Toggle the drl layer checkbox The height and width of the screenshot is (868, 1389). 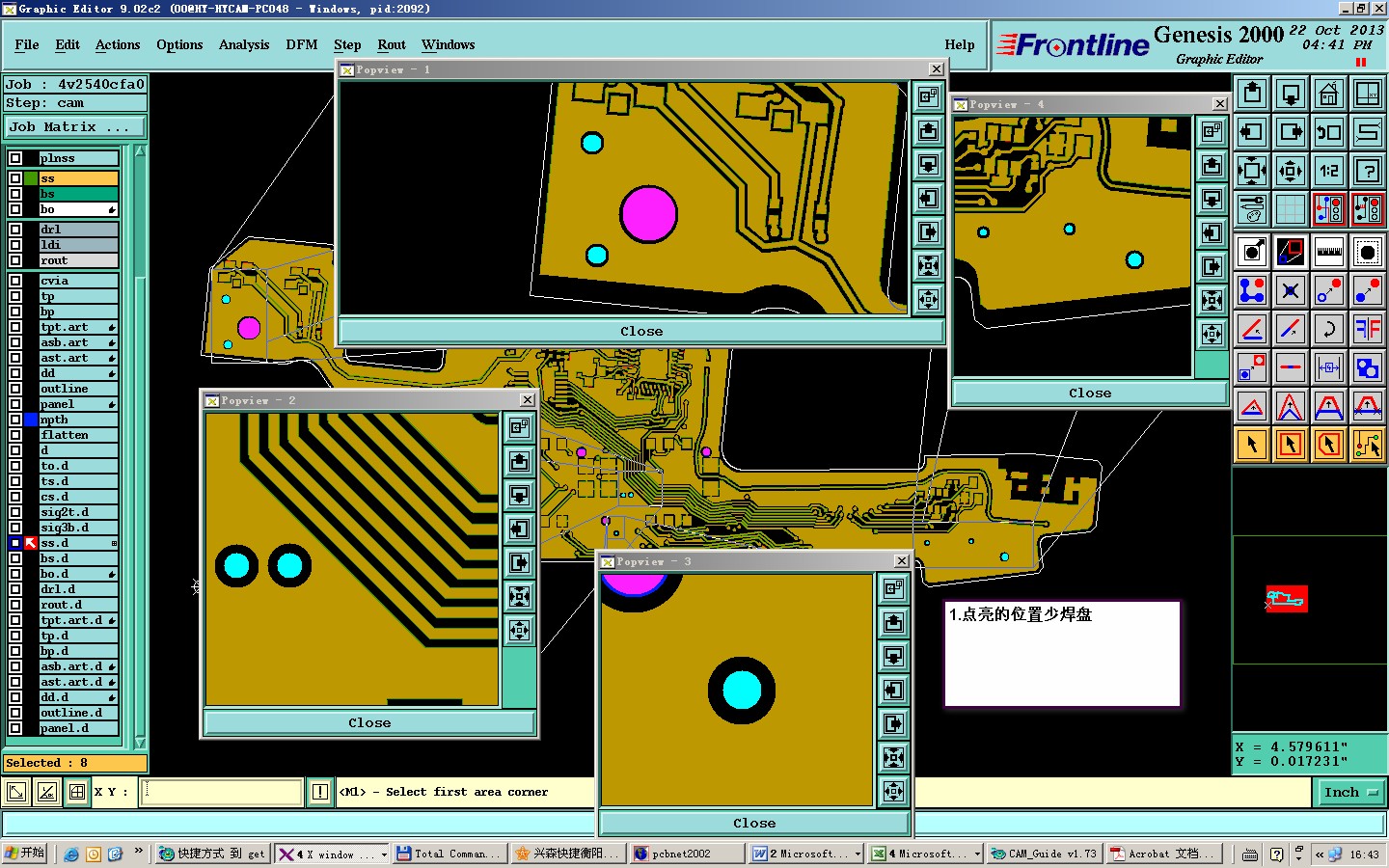15,230
